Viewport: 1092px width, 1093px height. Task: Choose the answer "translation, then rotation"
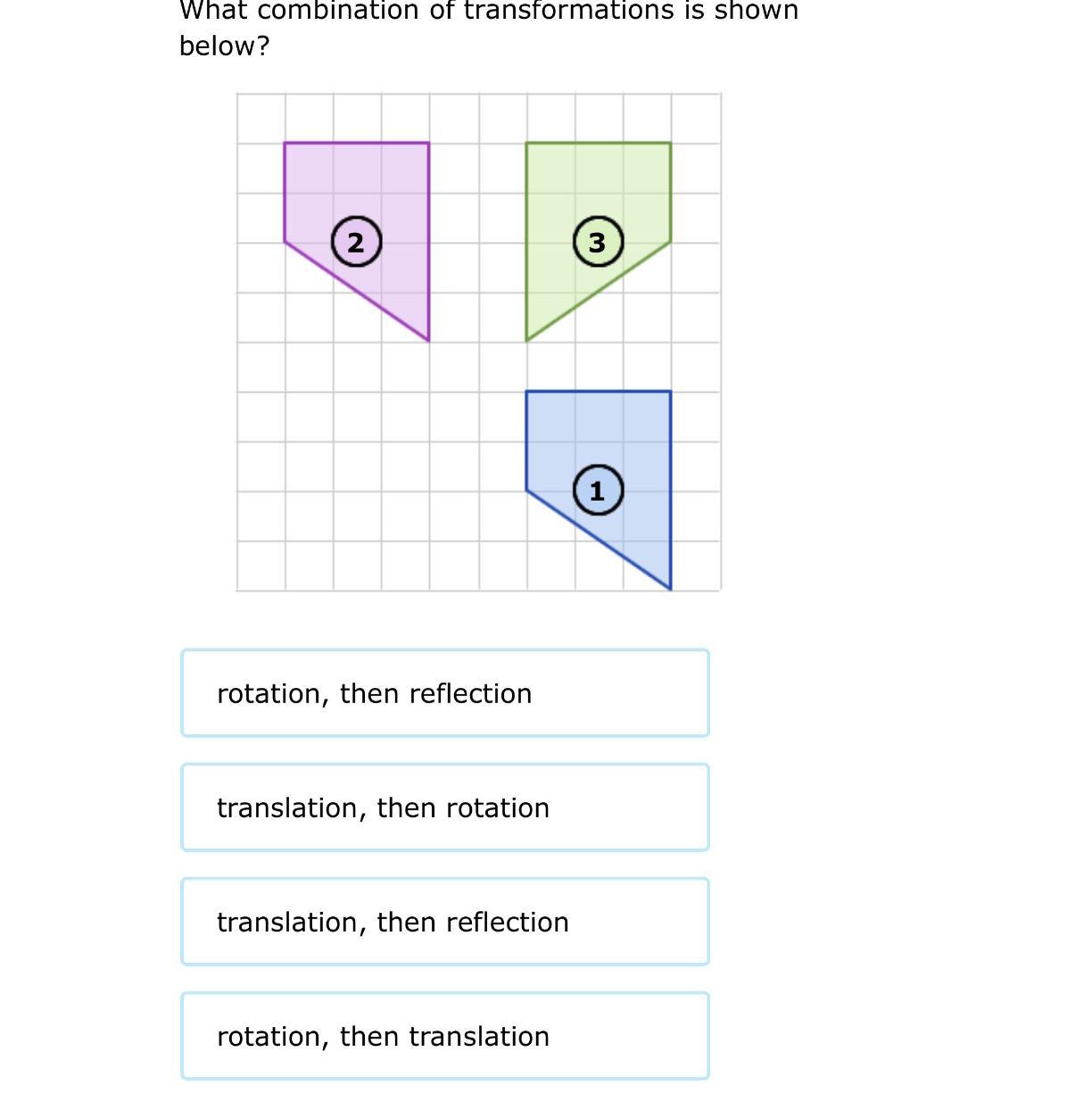click(x=445, y=807)
